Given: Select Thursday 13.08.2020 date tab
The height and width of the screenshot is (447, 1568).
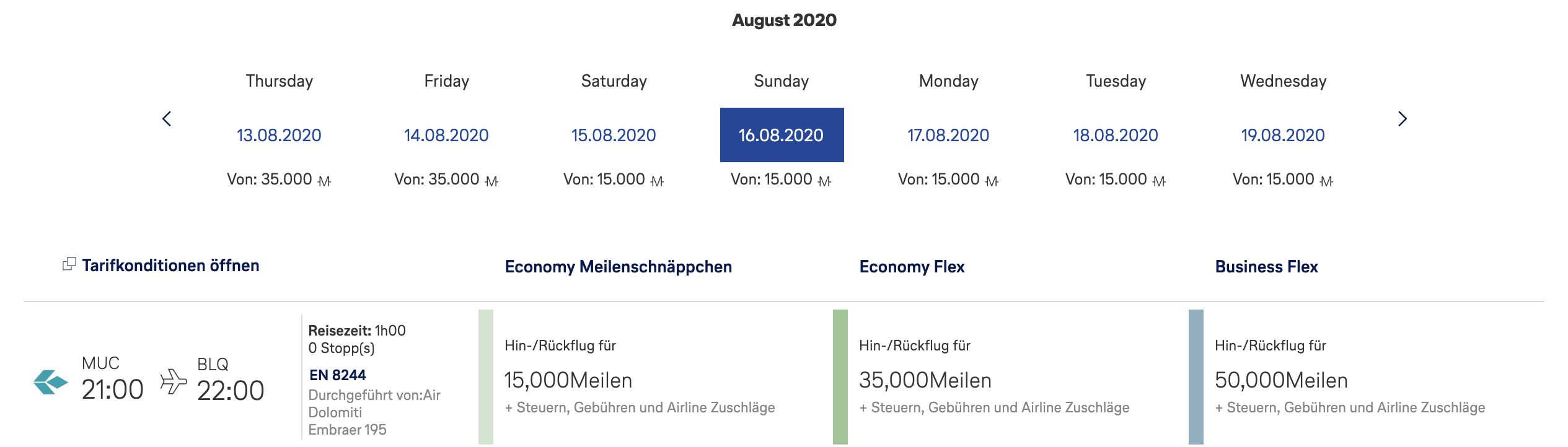Looking at the screenshot, I should tap(279, 135).
